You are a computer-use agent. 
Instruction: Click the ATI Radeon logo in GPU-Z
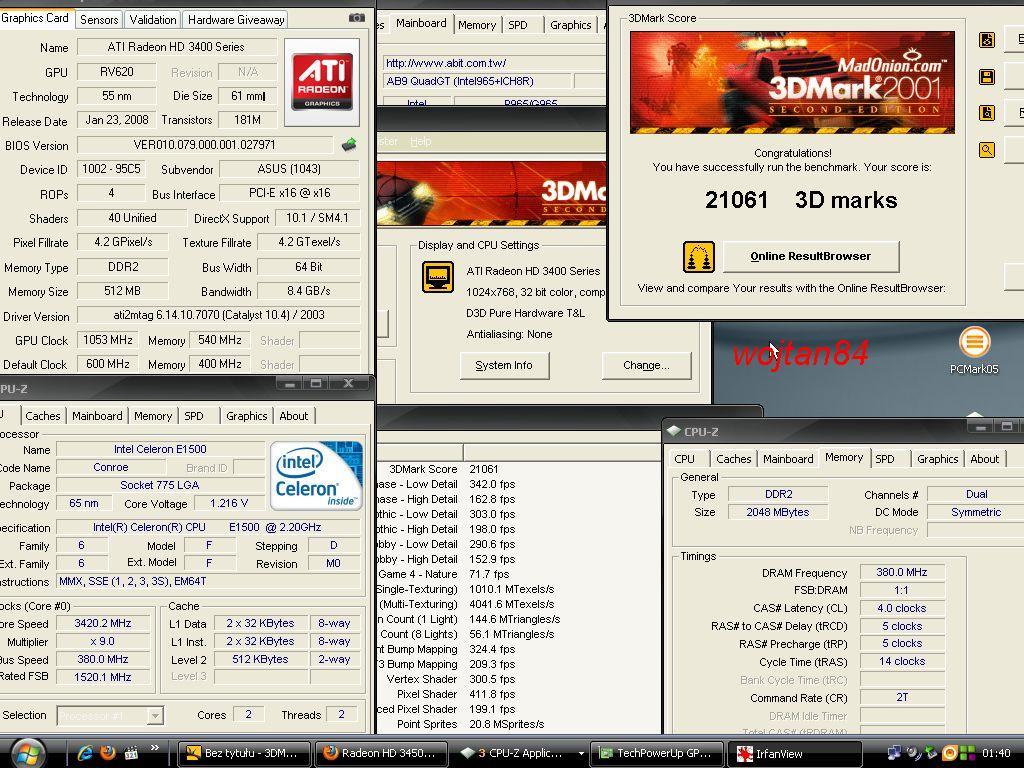[x=322, y=82]
